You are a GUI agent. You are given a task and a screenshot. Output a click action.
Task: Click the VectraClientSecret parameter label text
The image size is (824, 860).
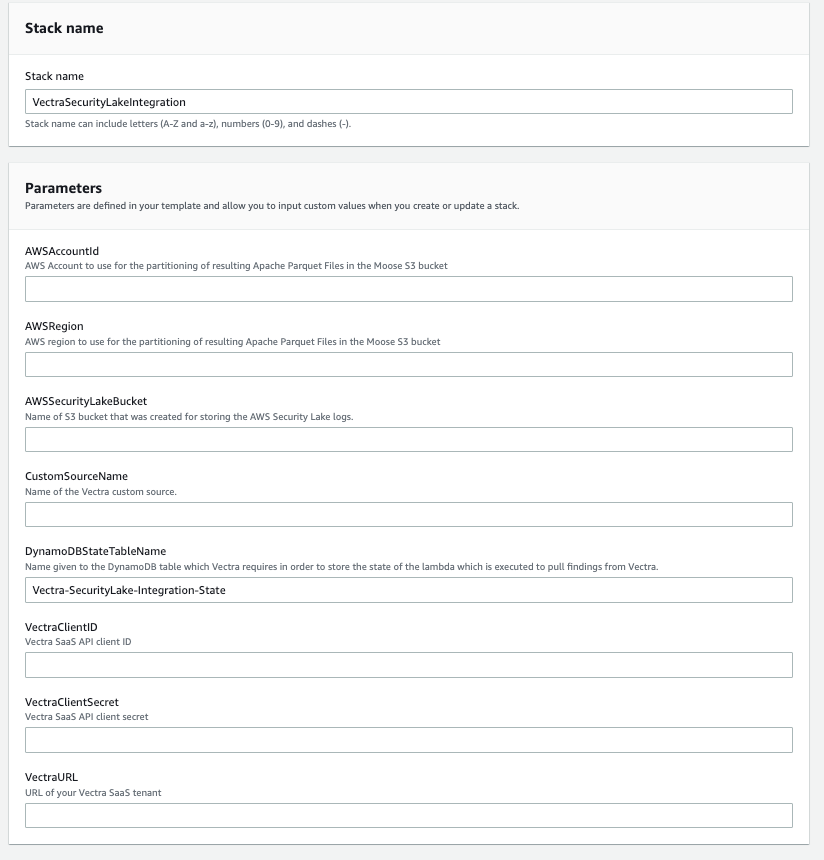point(72,702)
